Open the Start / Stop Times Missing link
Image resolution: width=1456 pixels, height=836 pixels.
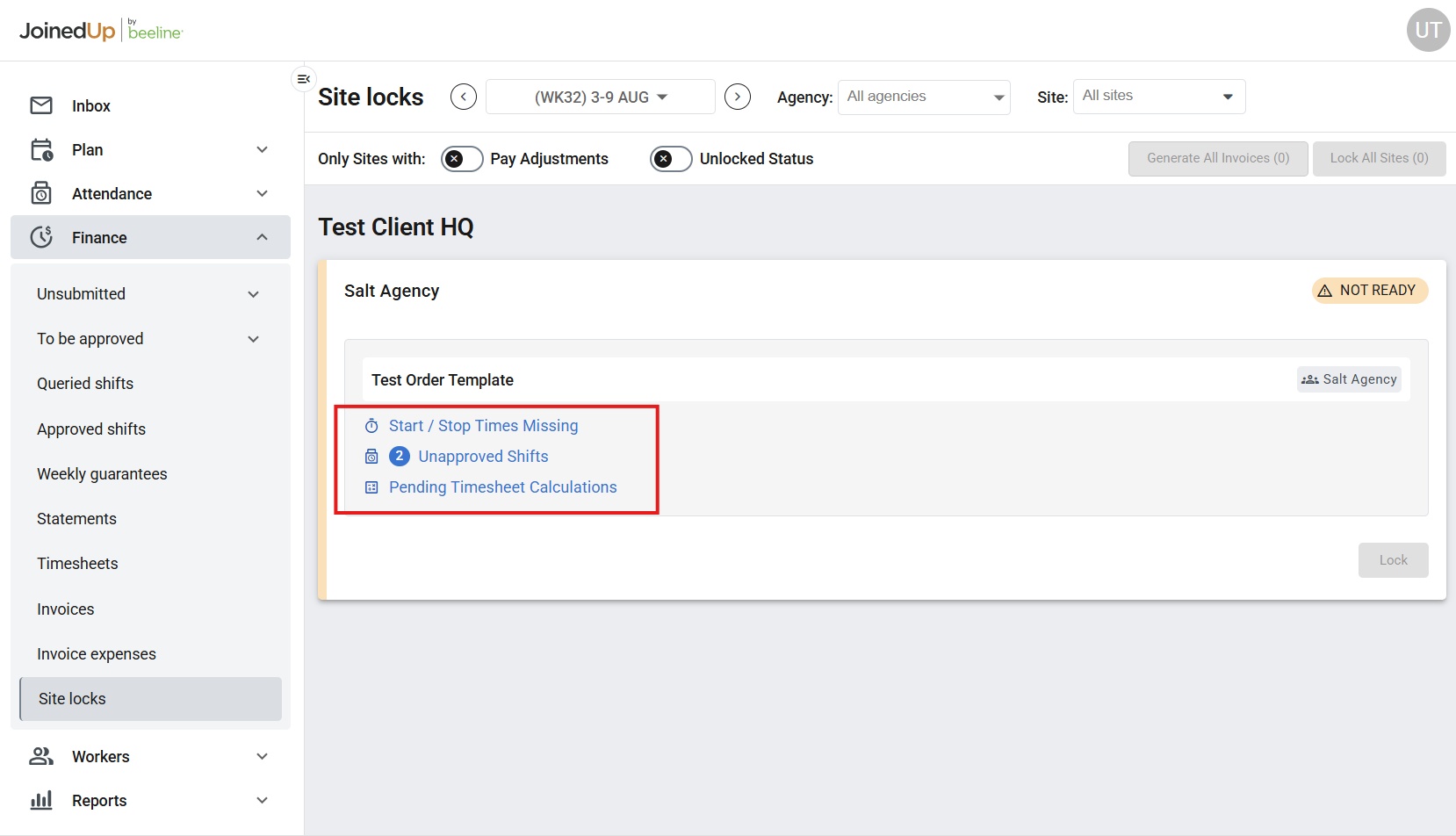pos(484,426)
